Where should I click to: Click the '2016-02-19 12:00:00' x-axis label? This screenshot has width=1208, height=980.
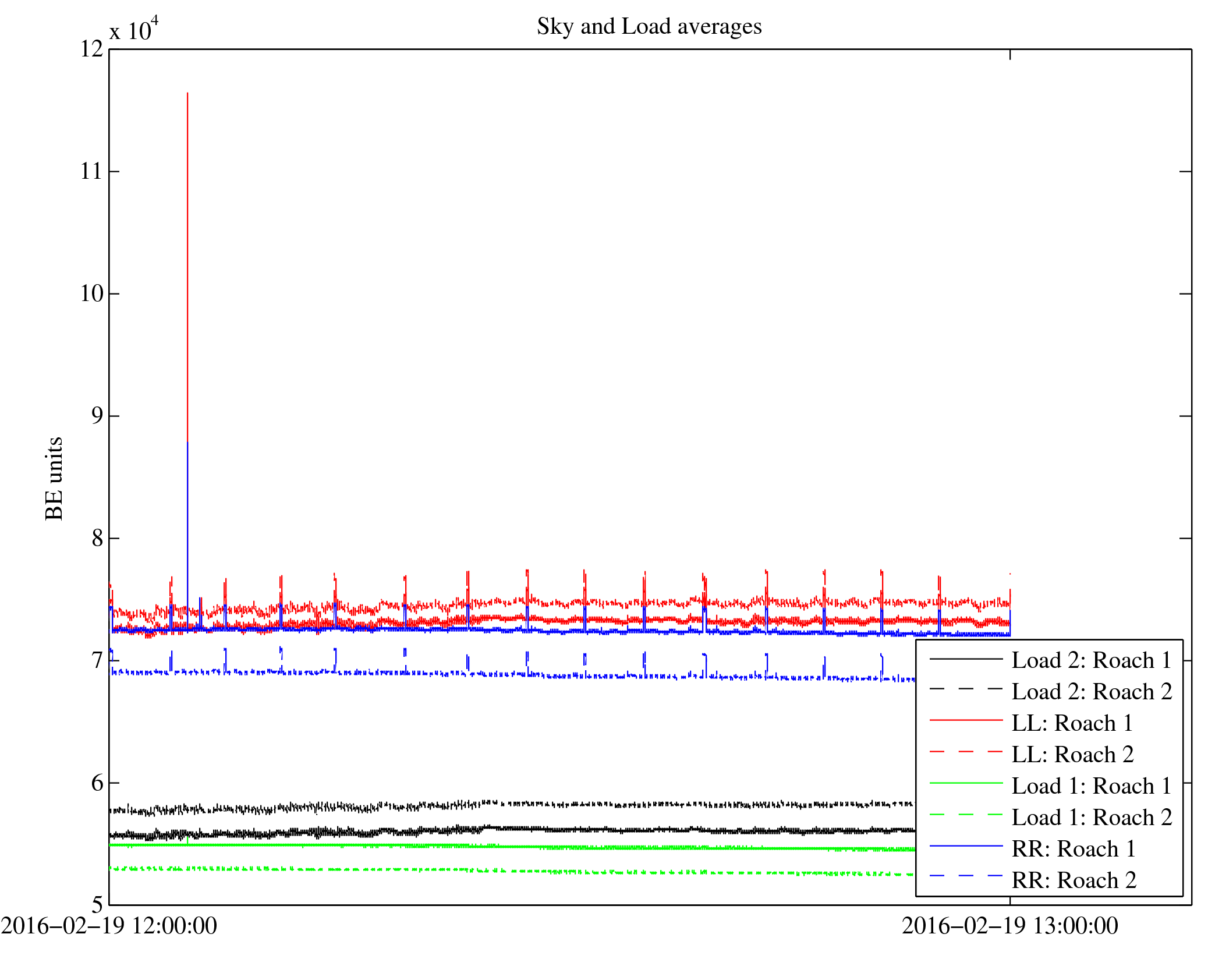(109, 926)
